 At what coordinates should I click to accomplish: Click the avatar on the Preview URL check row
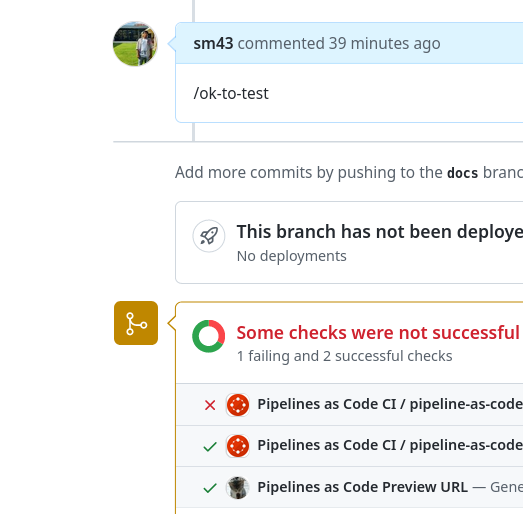pyautogui.click(x=238, y=488)
